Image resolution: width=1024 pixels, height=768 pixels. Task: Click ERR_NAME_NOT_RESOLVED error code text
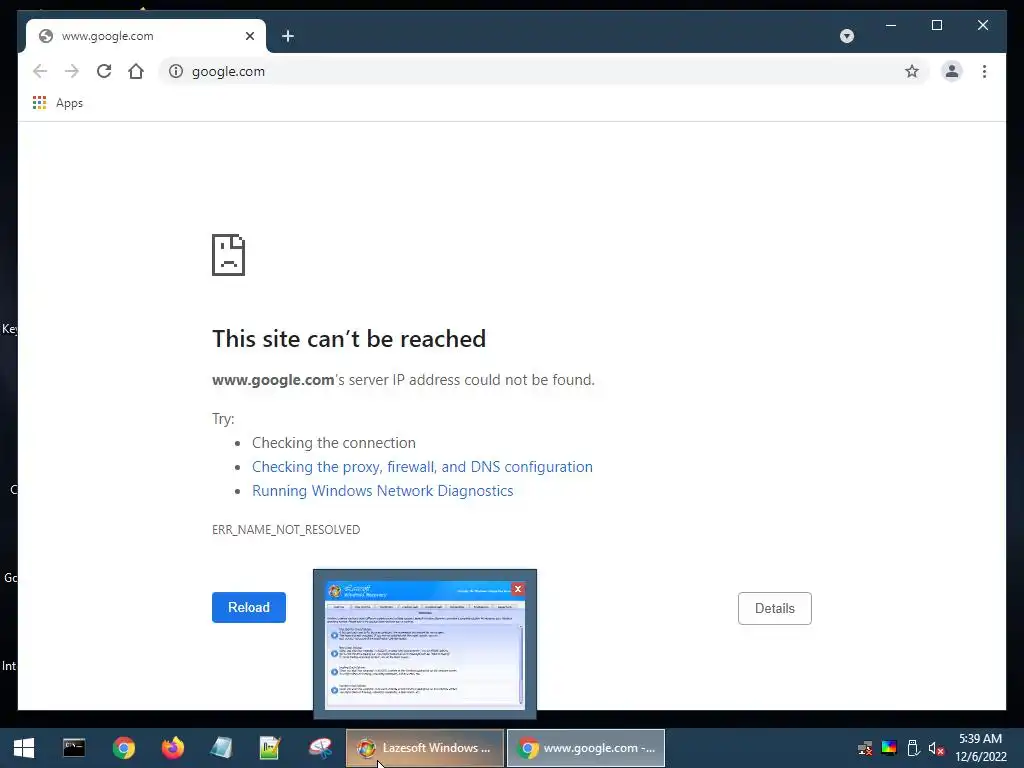(286, 530)
